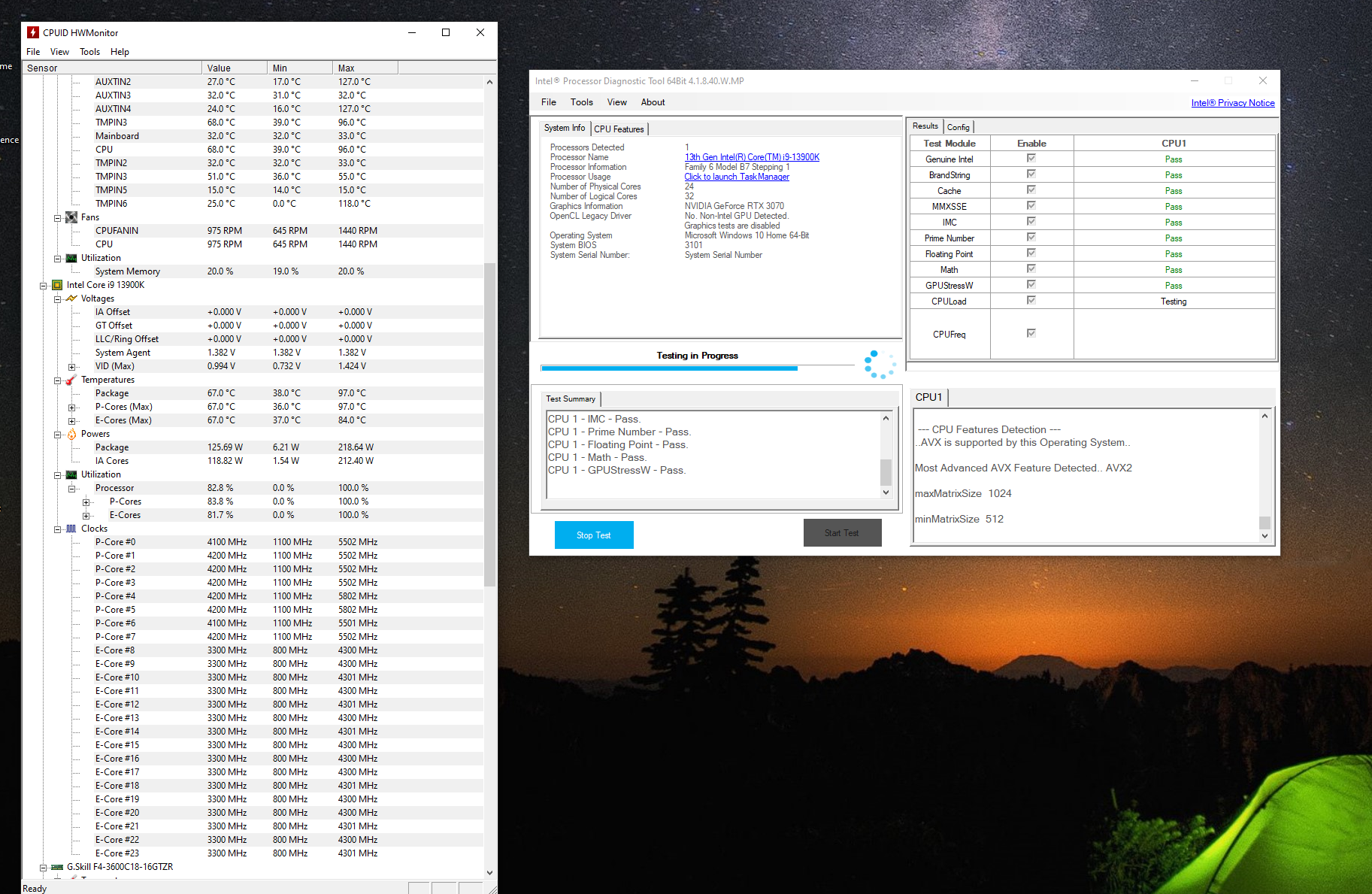Toggle the Floating Point test checkbox
This screenshot has width=1372, height=894.
coord(1031,253)
